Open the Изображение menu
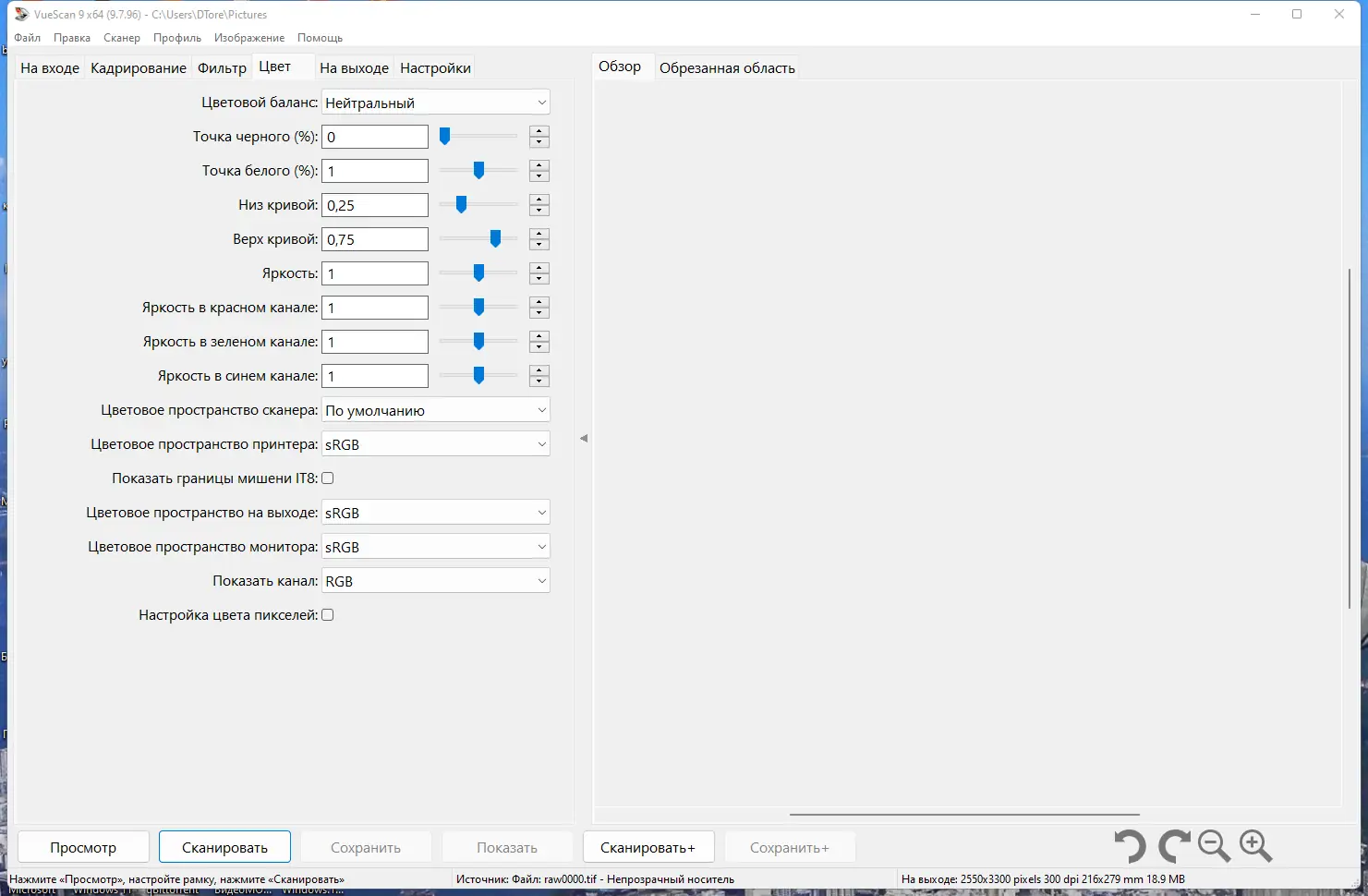The width and height of the screenshot is (1368, 896). [x=249, y=38]
